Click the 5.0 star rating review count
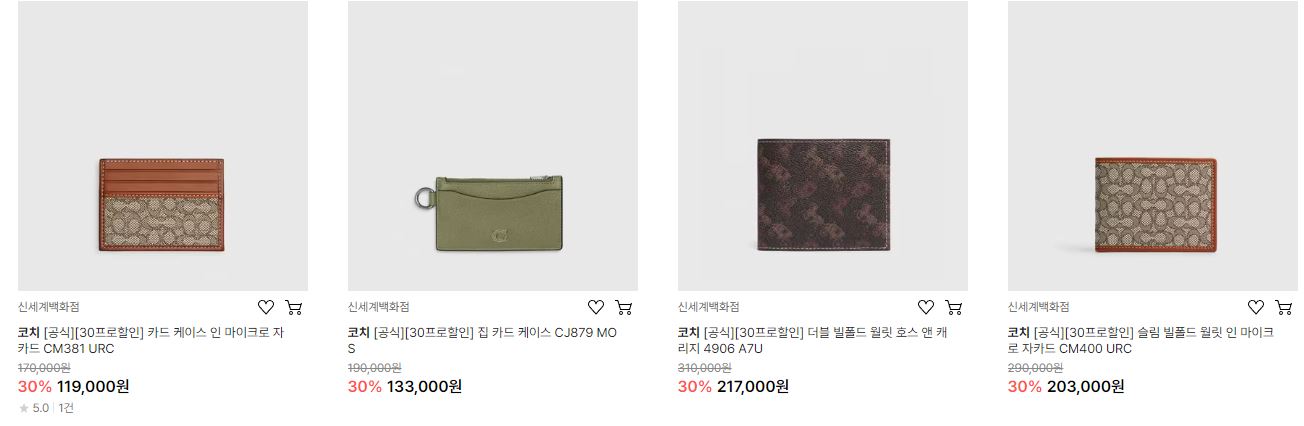Viewport: 1304px width, 426px height. (46, 408)
